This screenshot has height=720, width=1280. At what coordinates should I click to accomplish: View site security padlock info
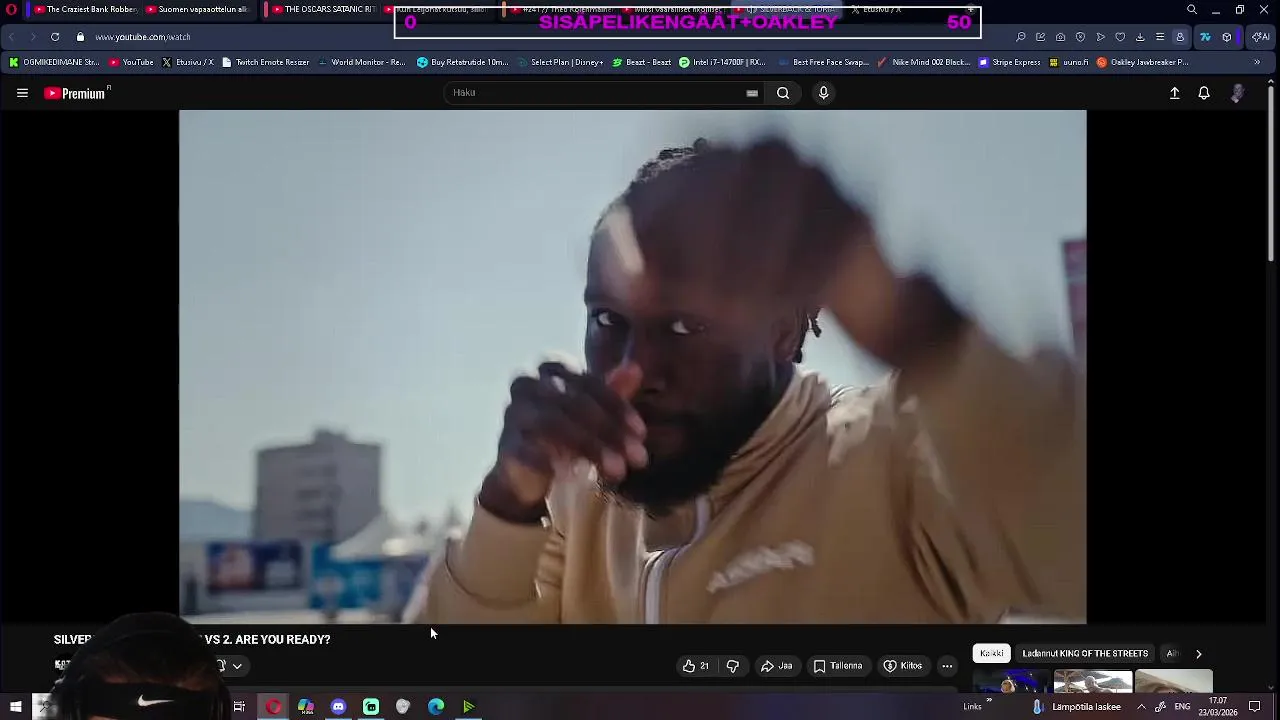tap(81, 37)
